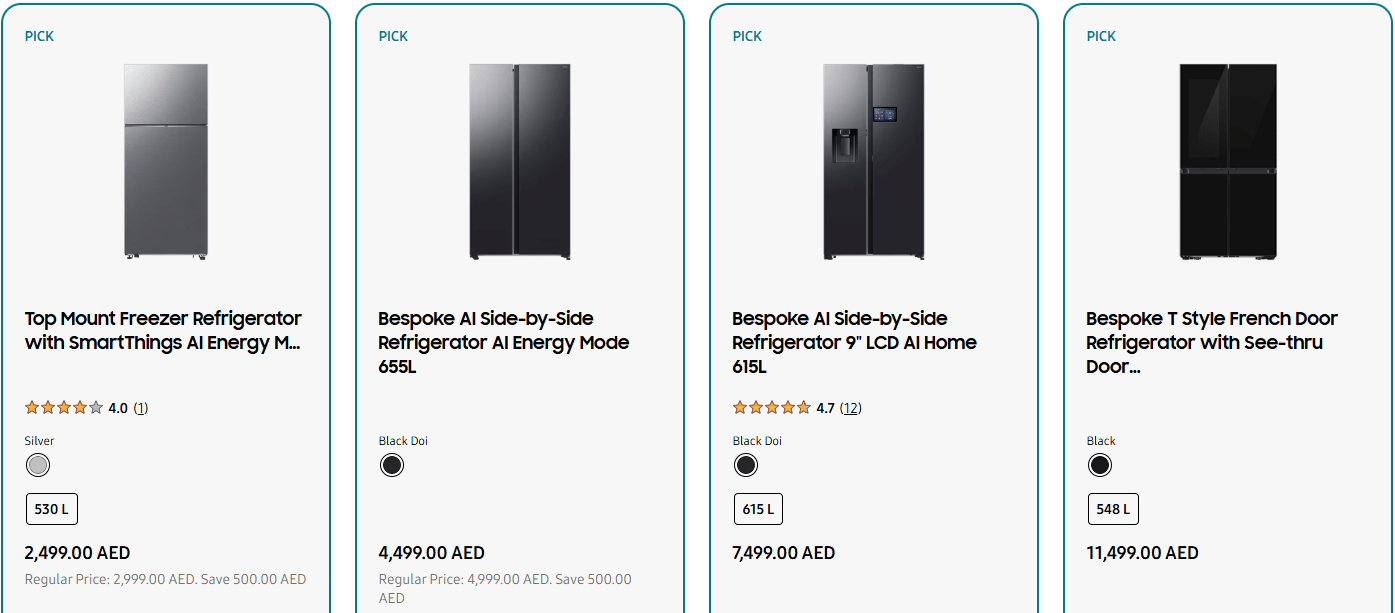This screenshot has height=613, width=1395.
Task: Open the 655L Side-by-Side refrigerator image
Action: point(520,162)
